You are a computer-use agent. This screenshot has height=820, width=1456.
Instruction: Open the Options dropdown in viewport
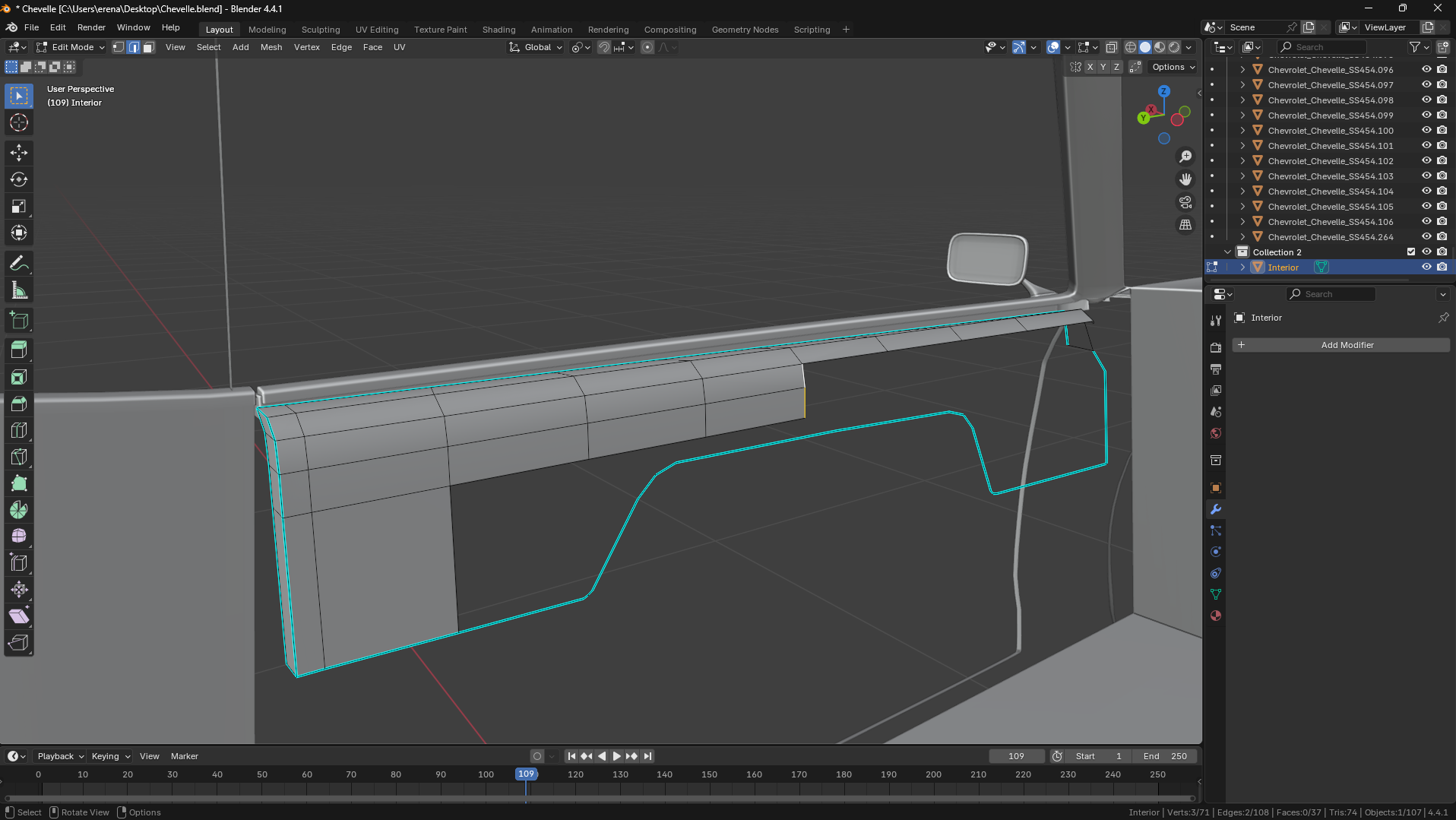tap(1173, 67)
